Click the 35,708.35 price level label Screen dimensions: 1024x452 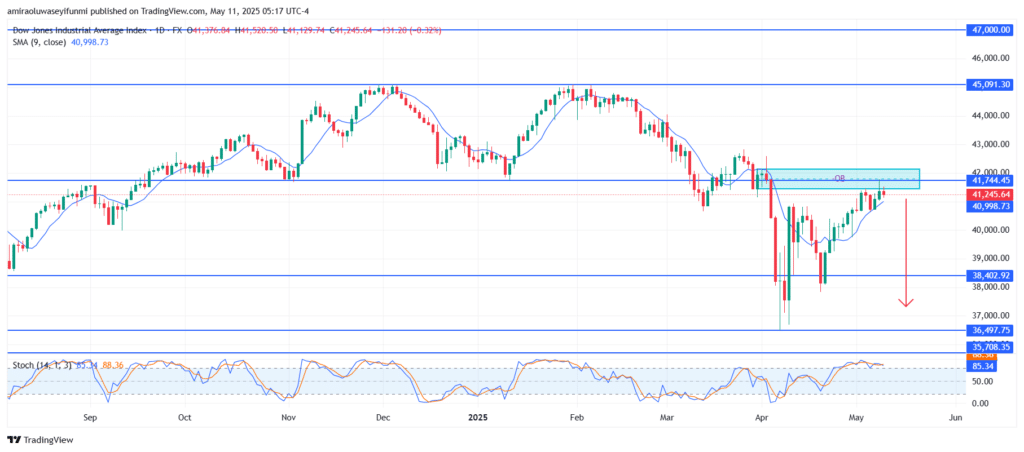[x=989, y=346]
